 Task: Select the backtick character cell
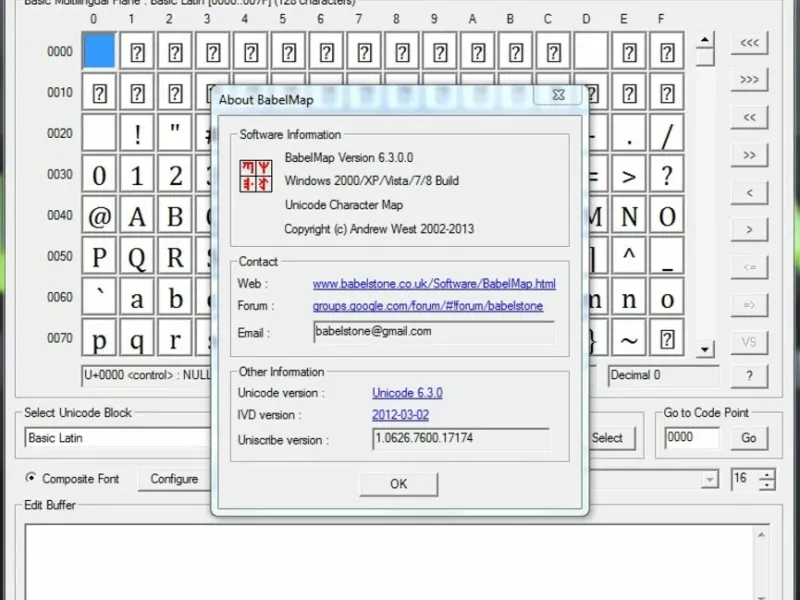pos(99,296)
